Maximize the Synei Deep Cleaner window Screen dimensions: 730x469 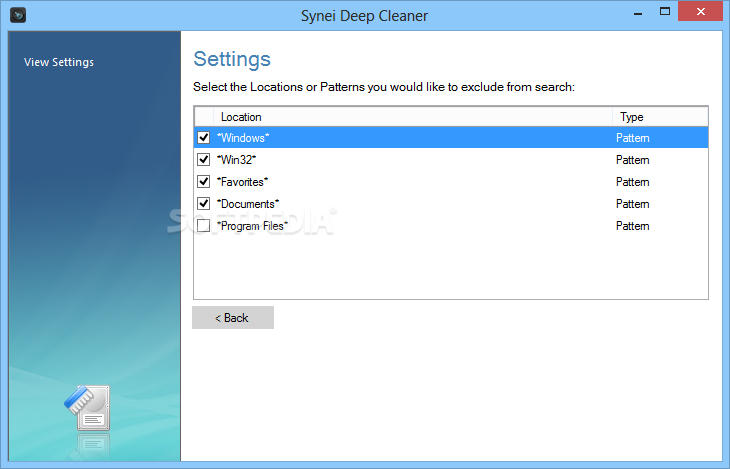[x=665, y=12]
